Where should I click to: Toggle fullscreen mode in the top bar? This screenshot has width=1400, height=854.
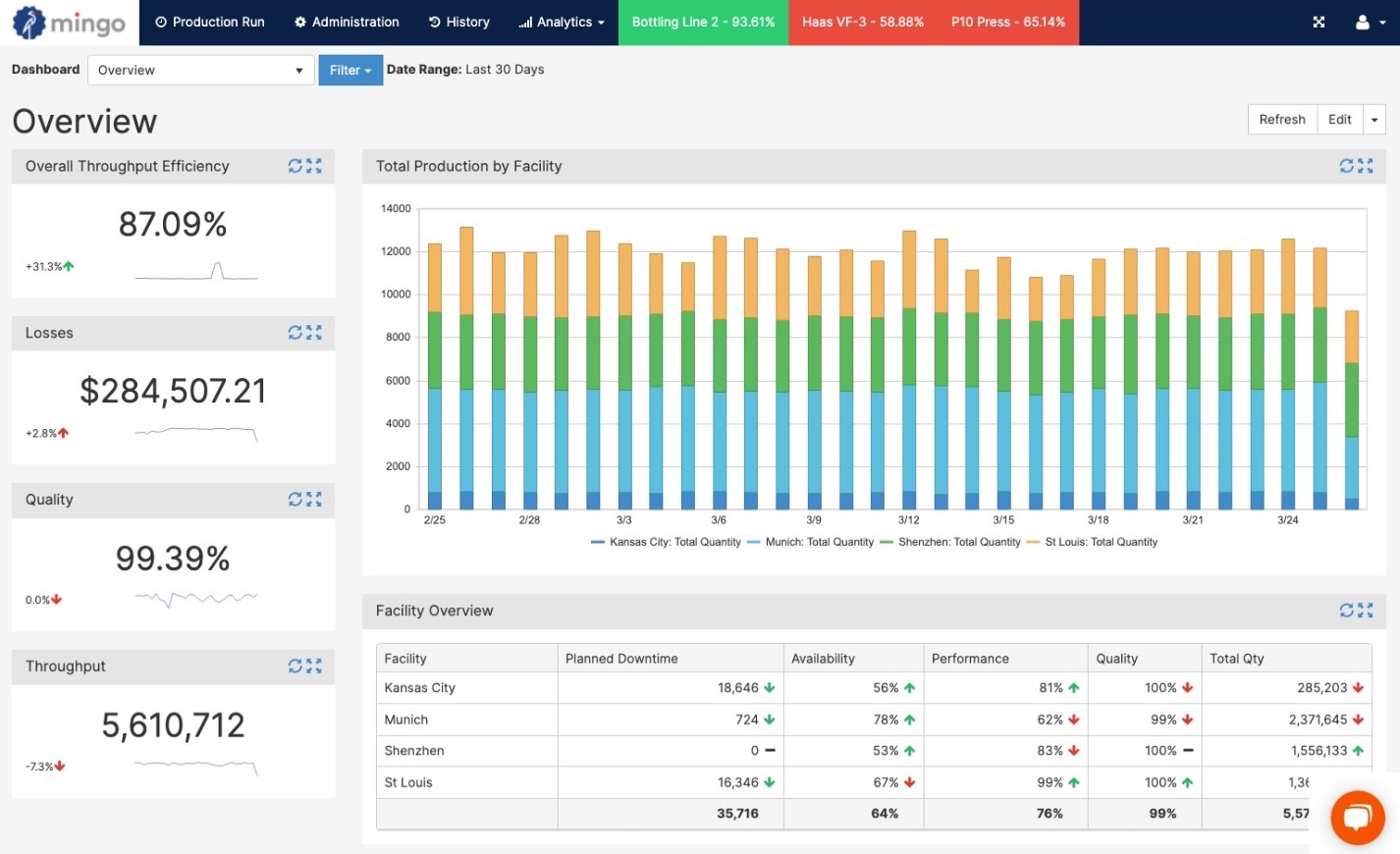1319,22
